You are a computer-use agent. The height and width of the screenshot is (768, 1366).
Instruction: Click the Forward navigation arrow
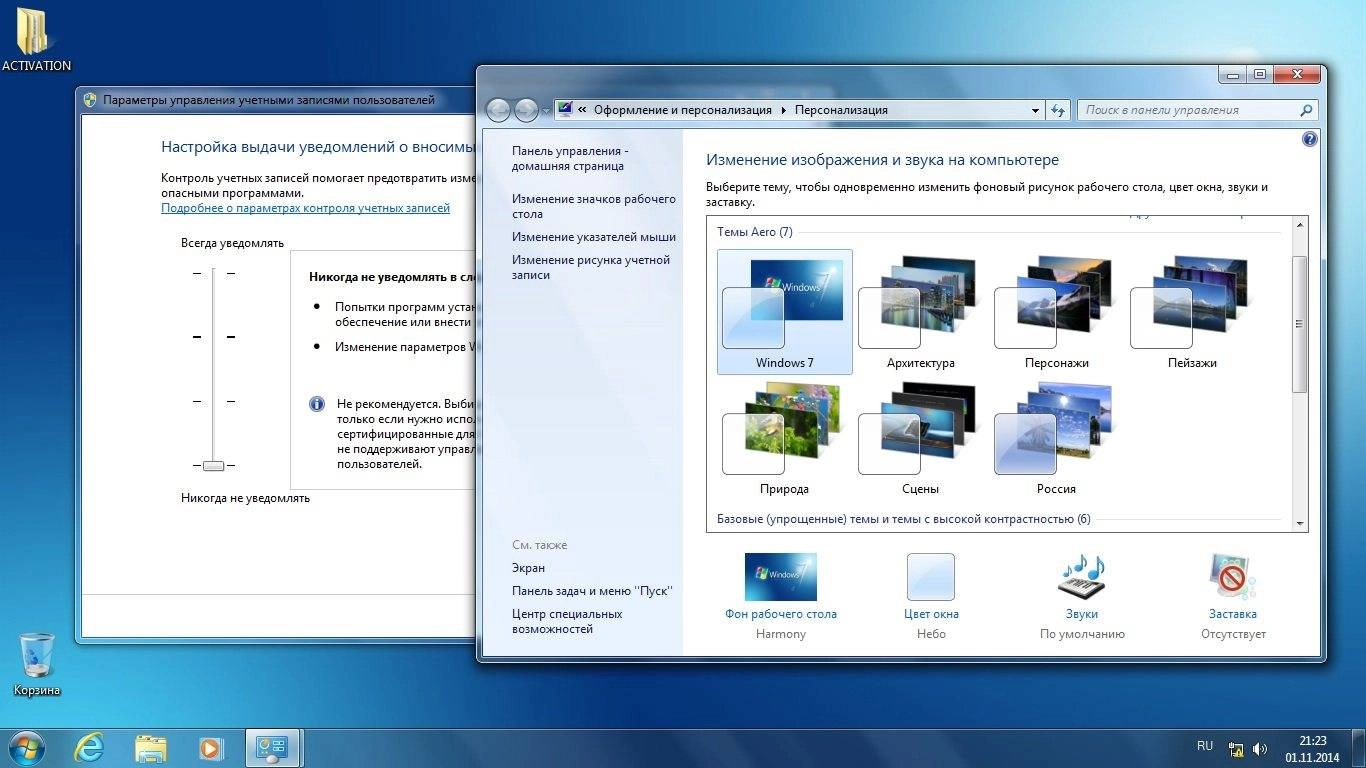(x=526, y=110)
